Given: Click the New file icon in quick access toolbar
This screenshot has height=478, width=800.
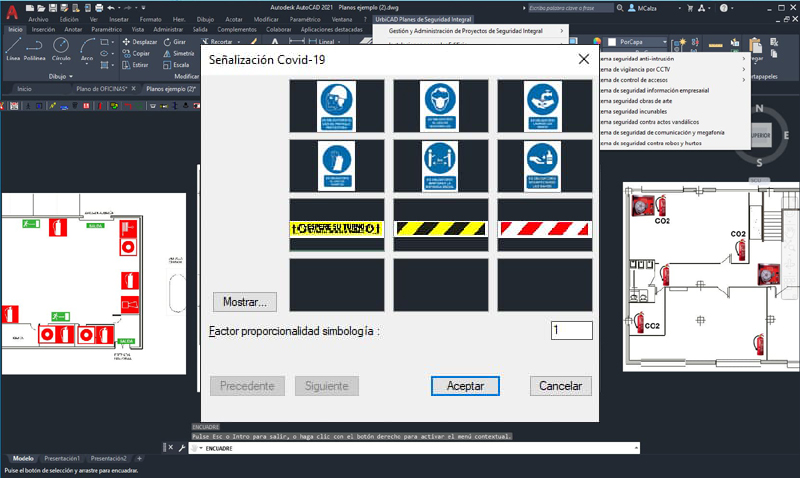Looking at the screenshot, I should coord(30,8).
